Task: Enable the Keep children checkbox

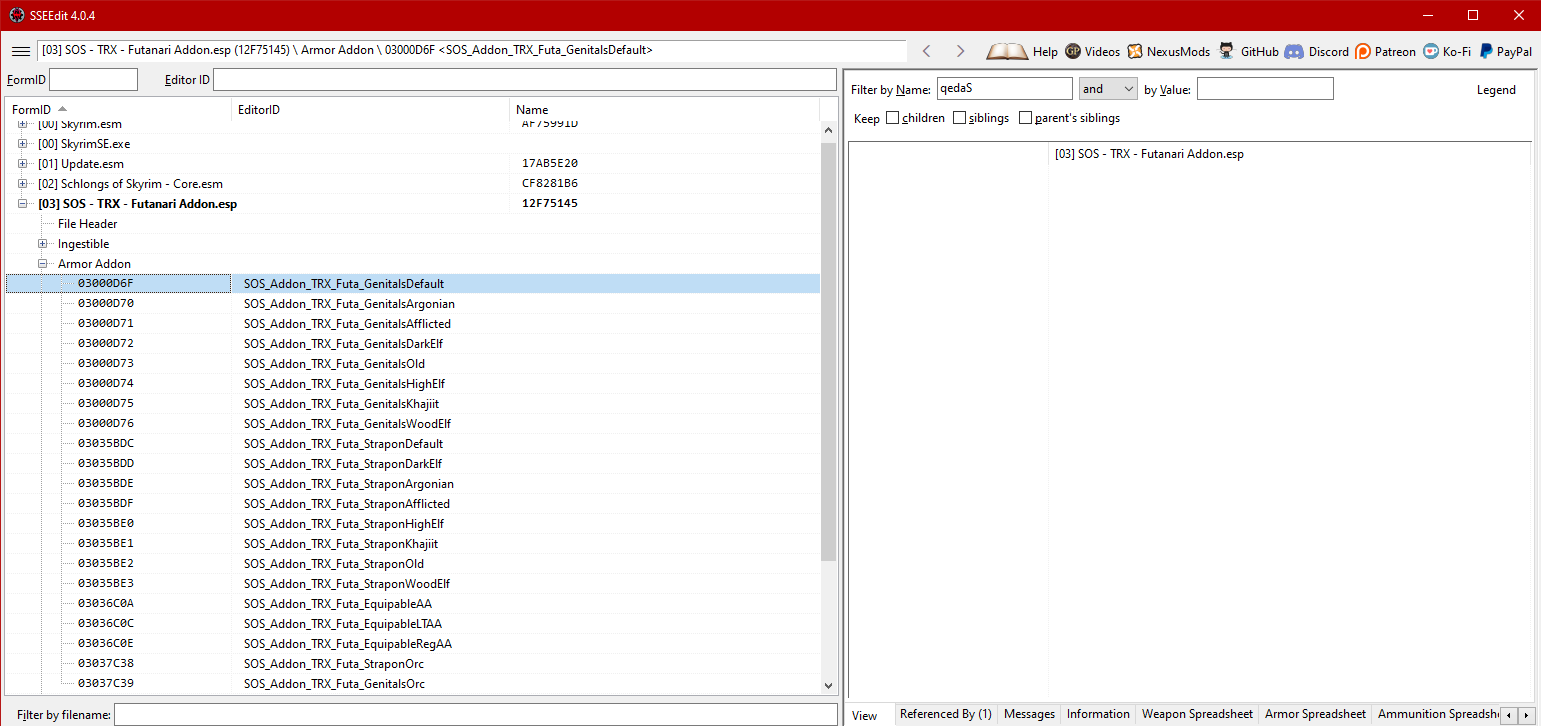Action: [x=892, y=118]
